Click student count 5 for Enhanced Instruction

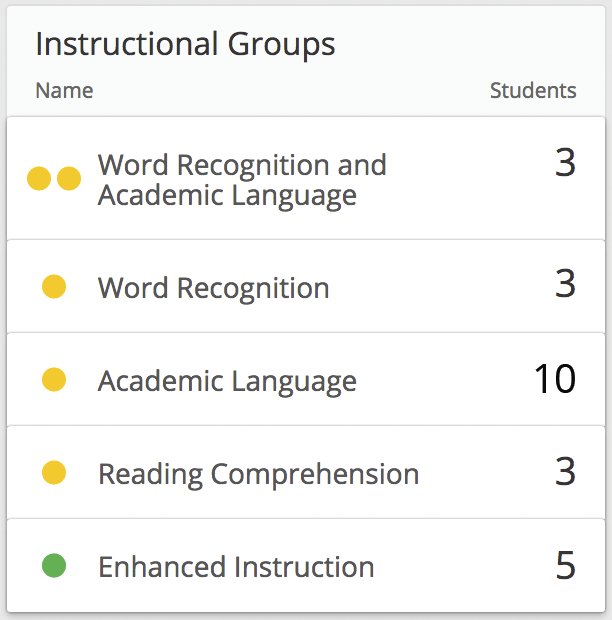[565, 566]
